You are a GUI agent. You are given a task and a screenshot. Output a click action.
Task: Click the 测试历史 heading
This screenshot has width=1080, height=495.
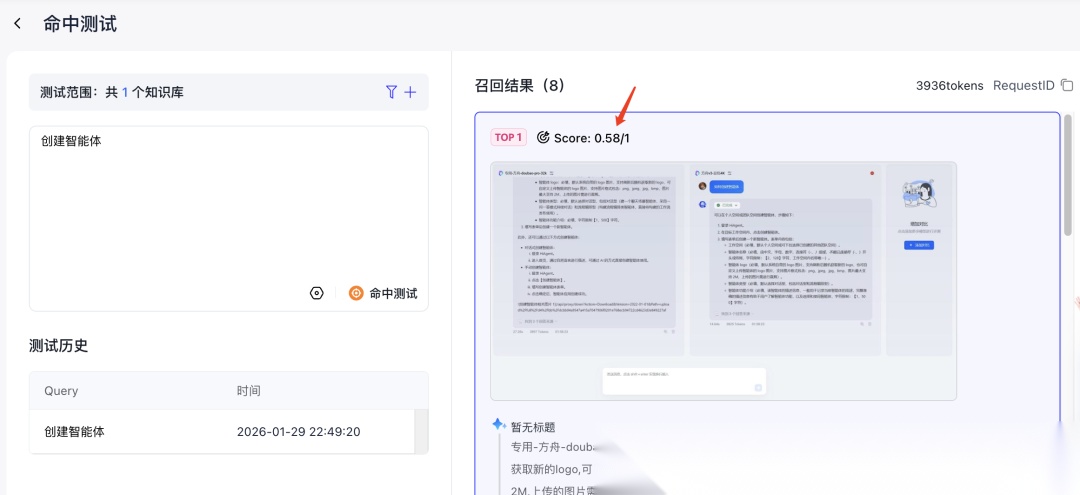tap(59, 346)
